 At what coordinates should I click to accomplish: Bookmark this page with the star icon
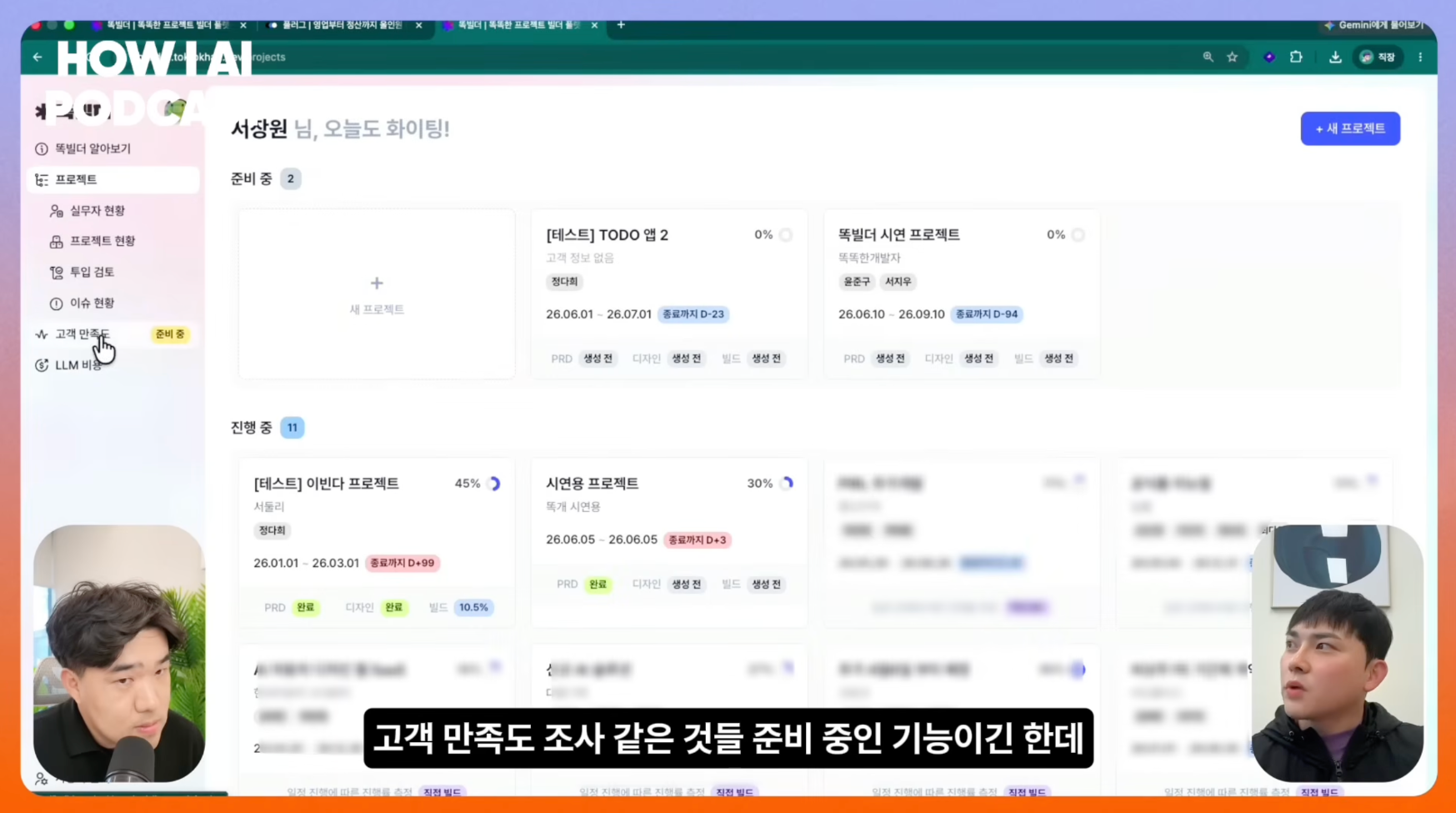(x=1232, y=57)
